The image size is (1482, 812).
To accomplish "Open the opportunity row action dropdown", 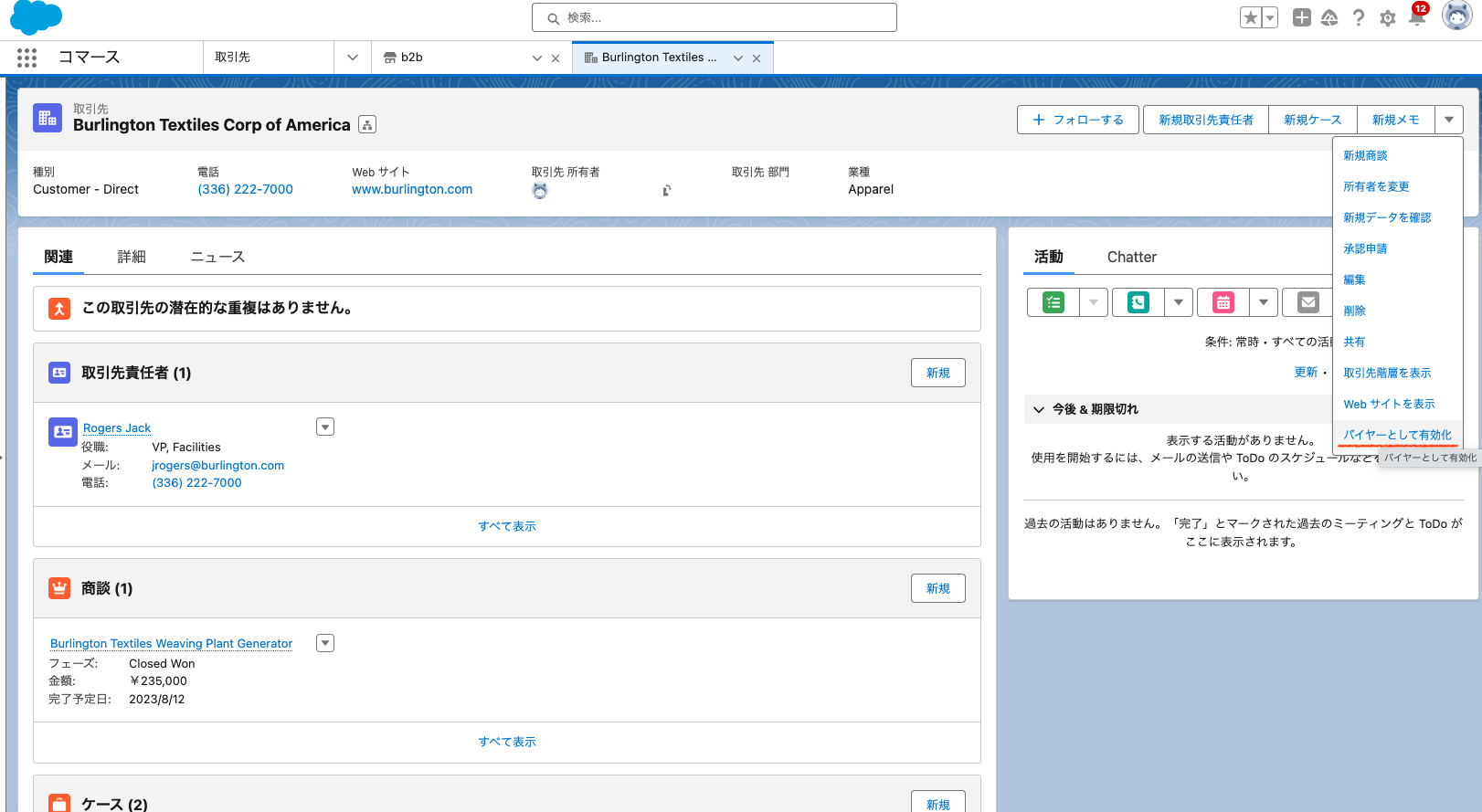I will pyautogui.click(x=325, y=643).
